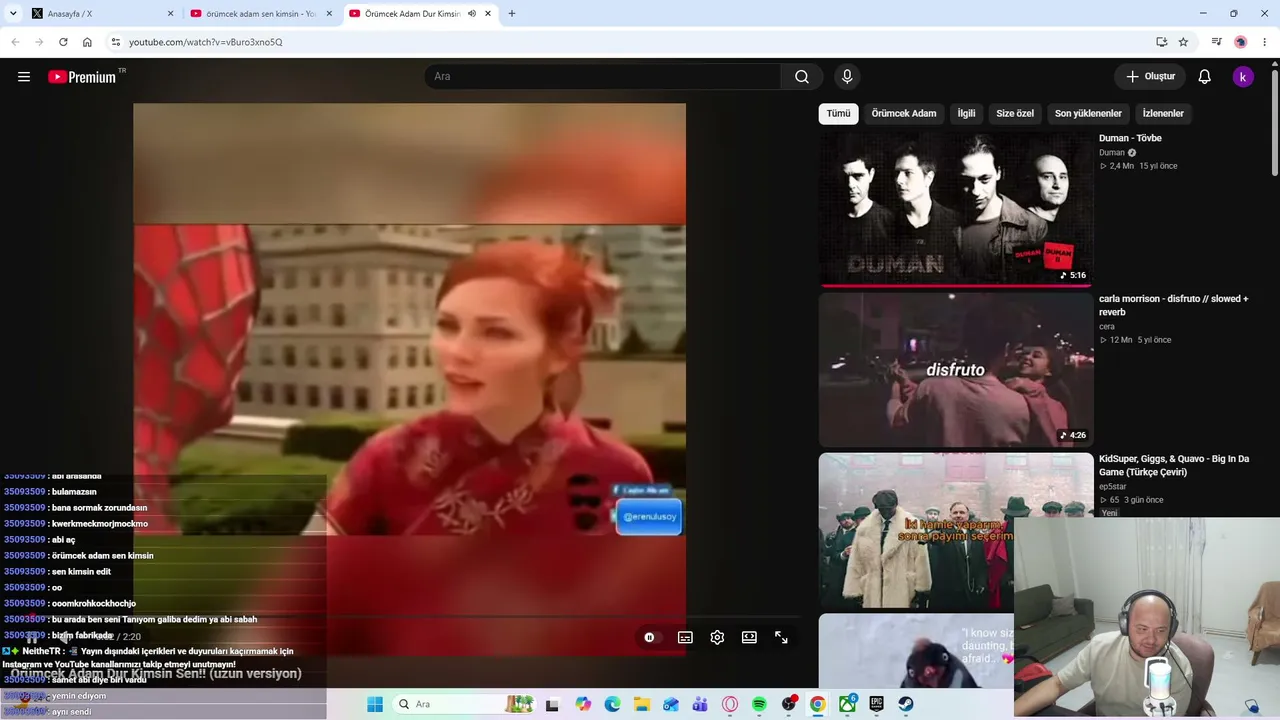Screen dimensions: 1280x720
Task: Click the @erenulusoy overlay card in the video
Action: [x=649, y=517]
